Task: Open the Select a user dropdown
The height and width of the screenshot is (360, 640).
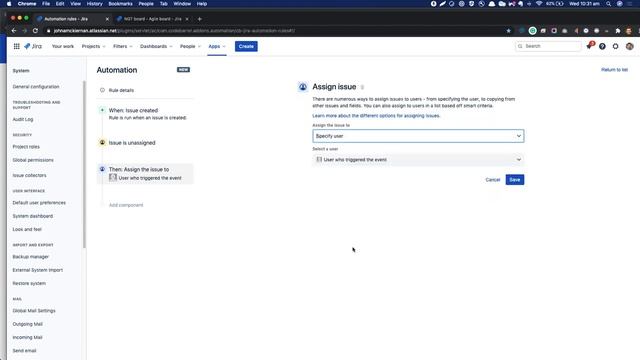Action: coord(418,160)
